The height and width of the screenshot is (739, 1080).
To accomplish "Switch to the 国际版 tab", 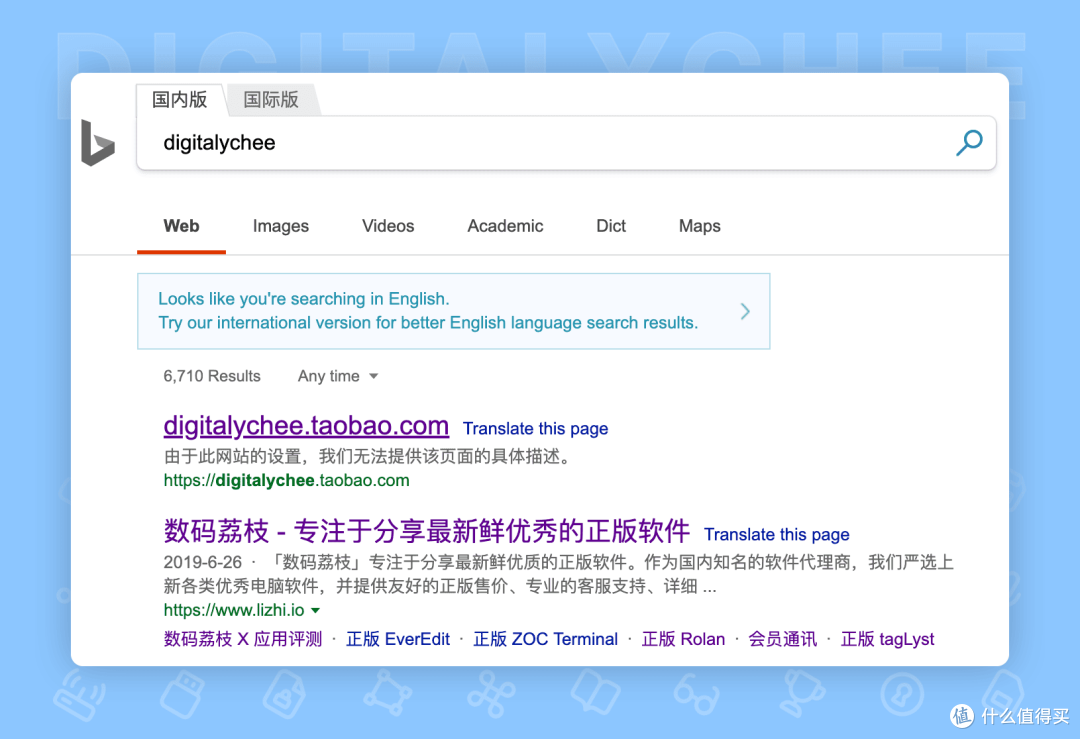I will (x=271, y=100).
